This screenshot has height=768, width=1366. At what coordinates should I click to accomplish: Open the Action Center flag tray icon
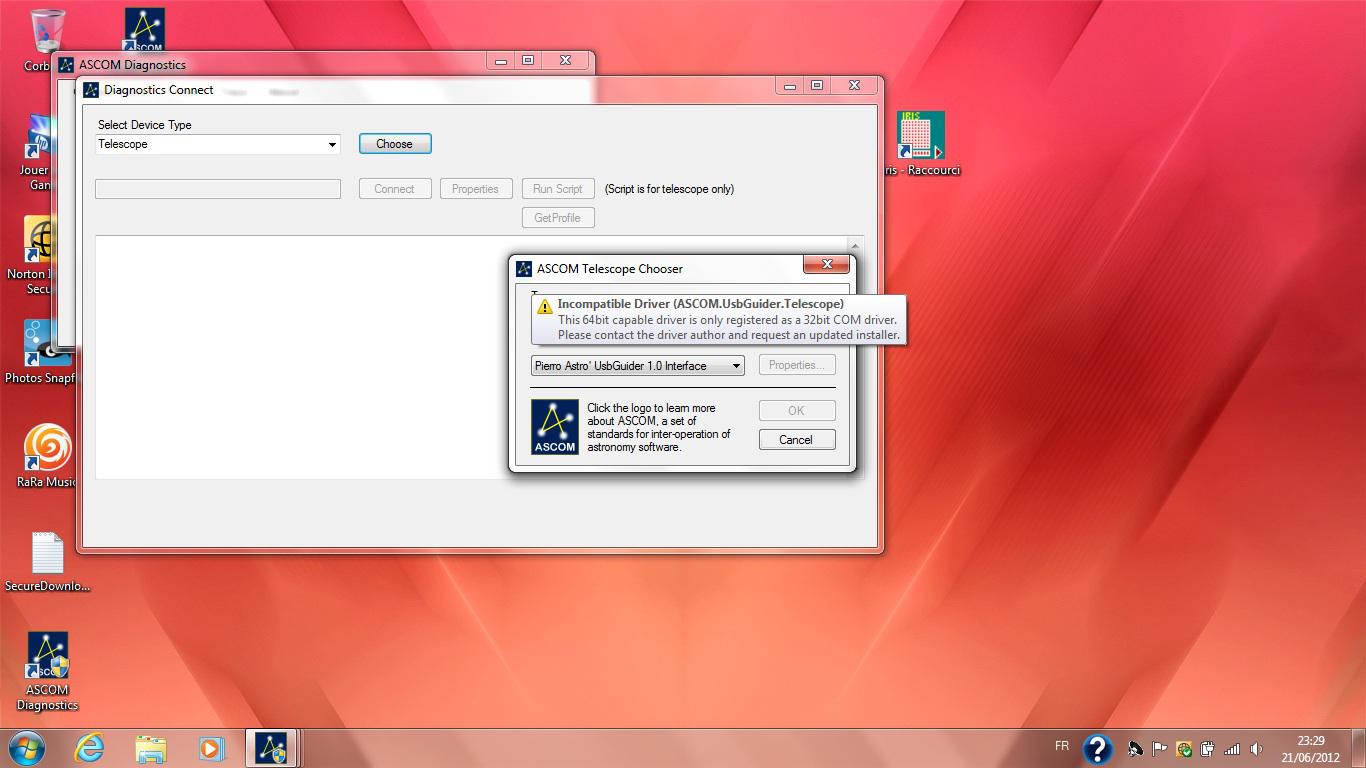1160,748
